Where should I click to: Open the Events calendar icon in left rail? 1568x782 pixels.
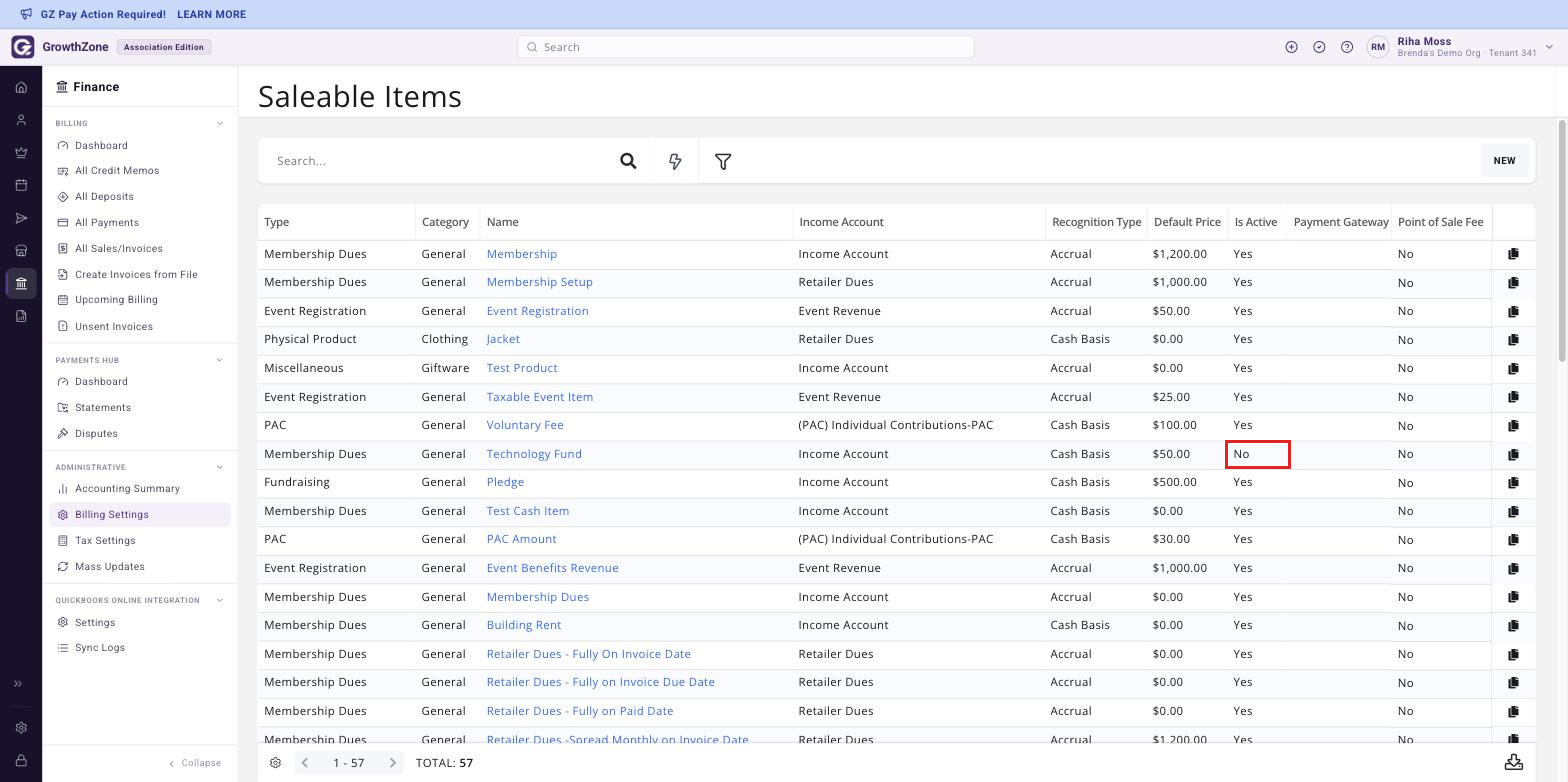click(21, 185)
